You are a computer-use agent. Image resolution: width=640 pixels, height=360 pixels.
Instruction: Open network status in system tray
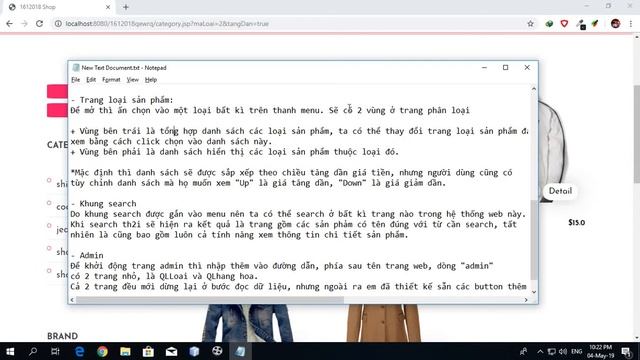[x=551, y=351]
